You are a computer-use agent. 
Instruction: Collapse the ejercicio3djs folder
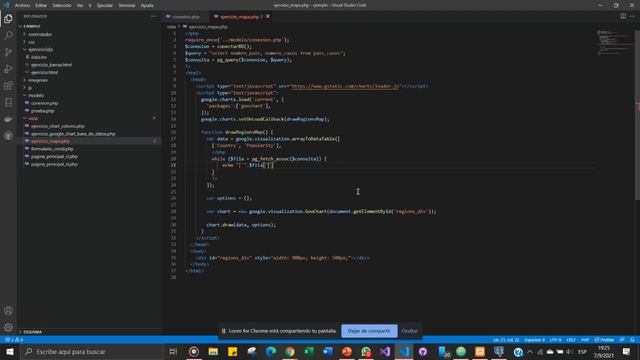click(x=40, y=49)
